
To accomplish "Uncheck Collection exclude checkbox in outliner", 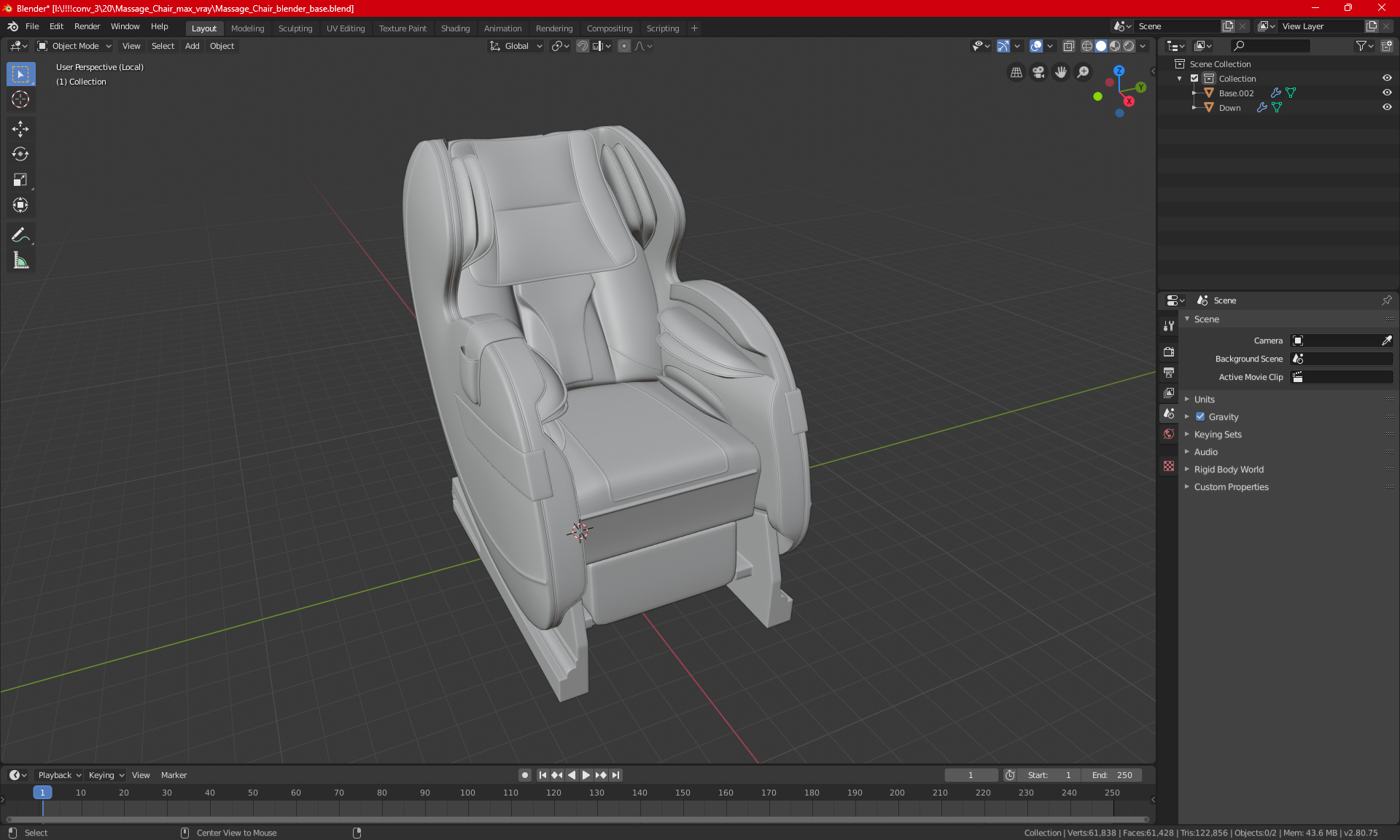I will click(1194, 78).
